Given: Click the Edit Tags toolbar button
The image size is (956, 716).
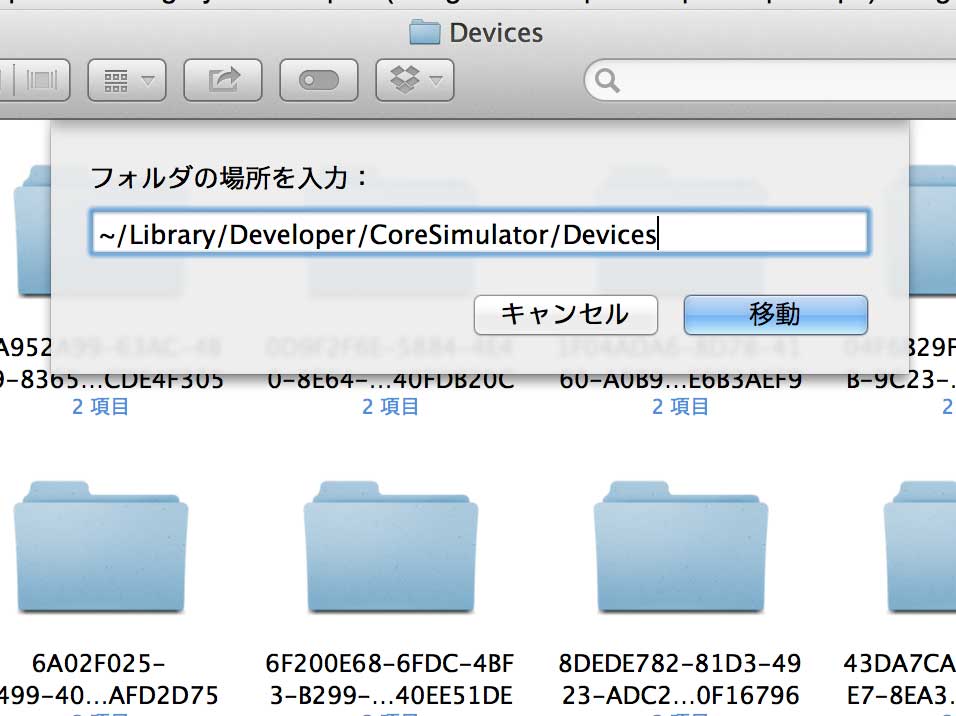Looking at the screenshot, I should [318, 80].
